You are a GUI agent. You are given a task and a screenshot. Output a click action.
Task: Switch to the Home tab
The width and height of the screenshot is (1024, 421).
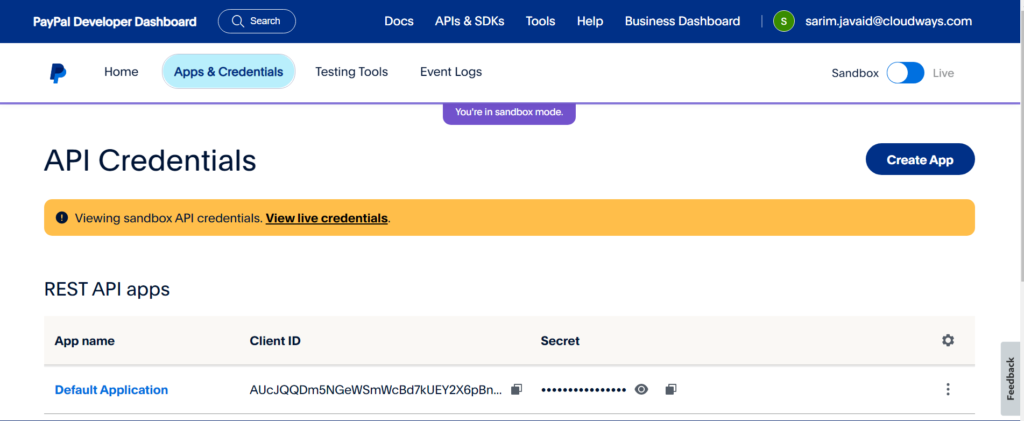[121, 72]
